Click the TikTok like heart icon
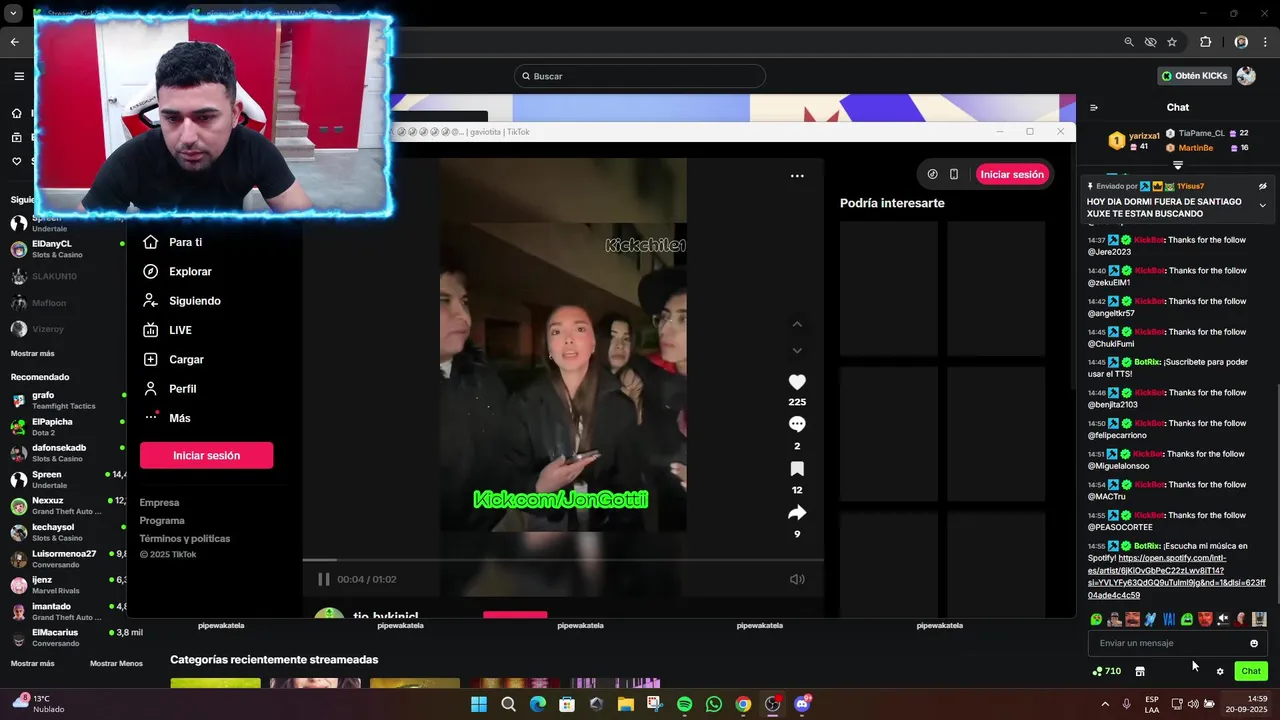The height and width of the screenshot is (720, 1280). tap(797, 382)
